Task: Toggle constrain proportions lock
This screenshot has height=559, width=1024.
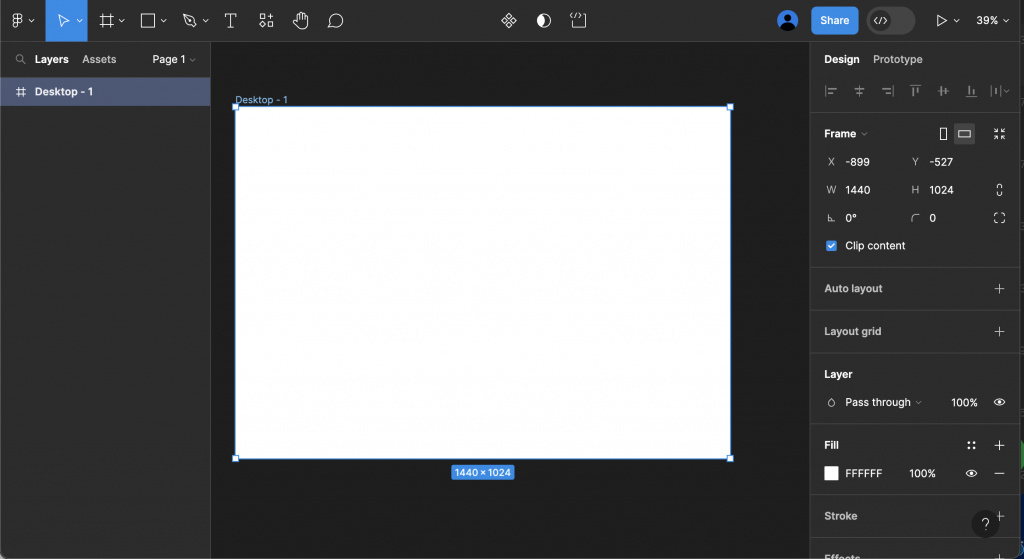Action: [999, 190]
